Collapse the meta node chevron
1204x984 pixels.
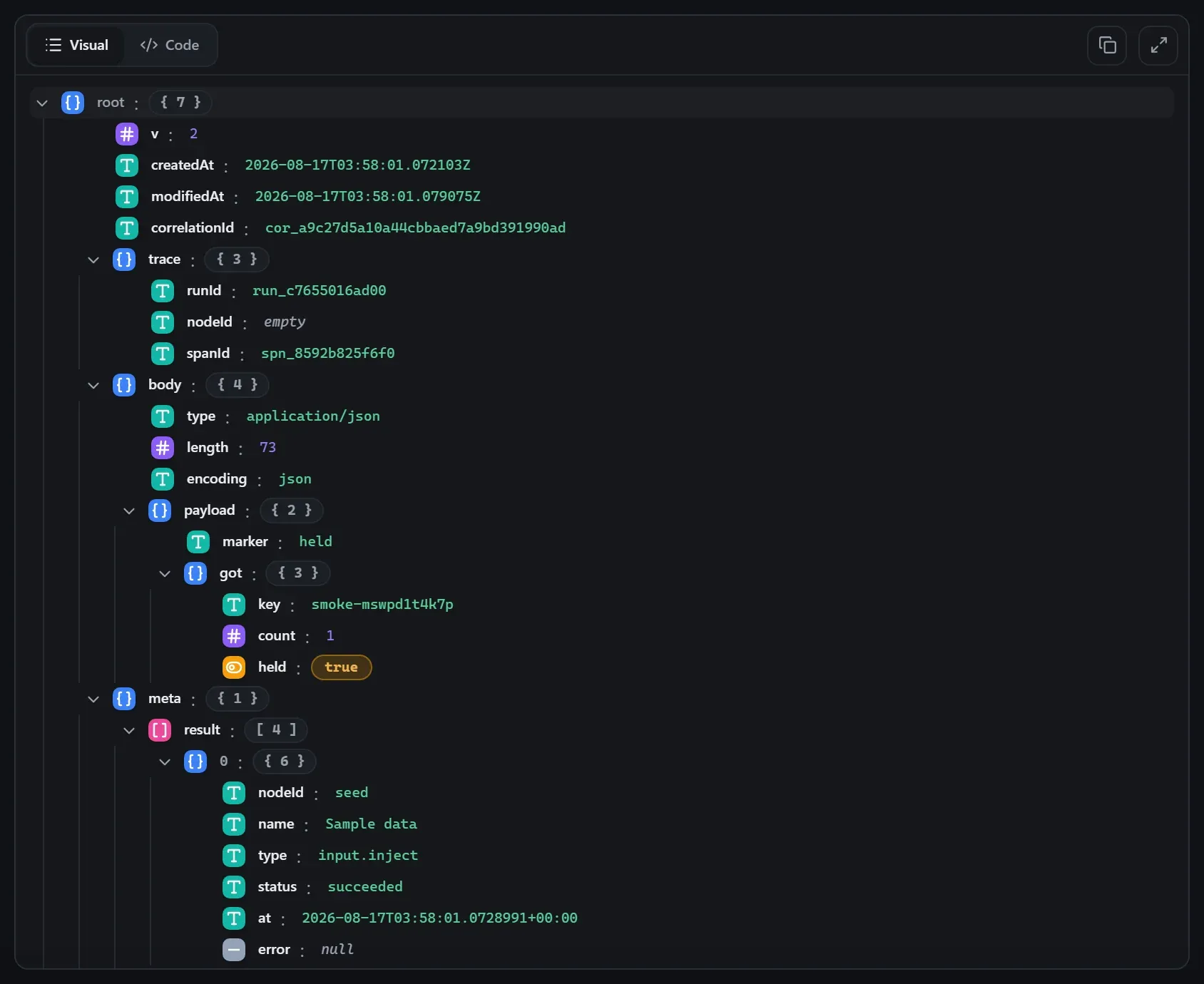click(x=93, y=699)
